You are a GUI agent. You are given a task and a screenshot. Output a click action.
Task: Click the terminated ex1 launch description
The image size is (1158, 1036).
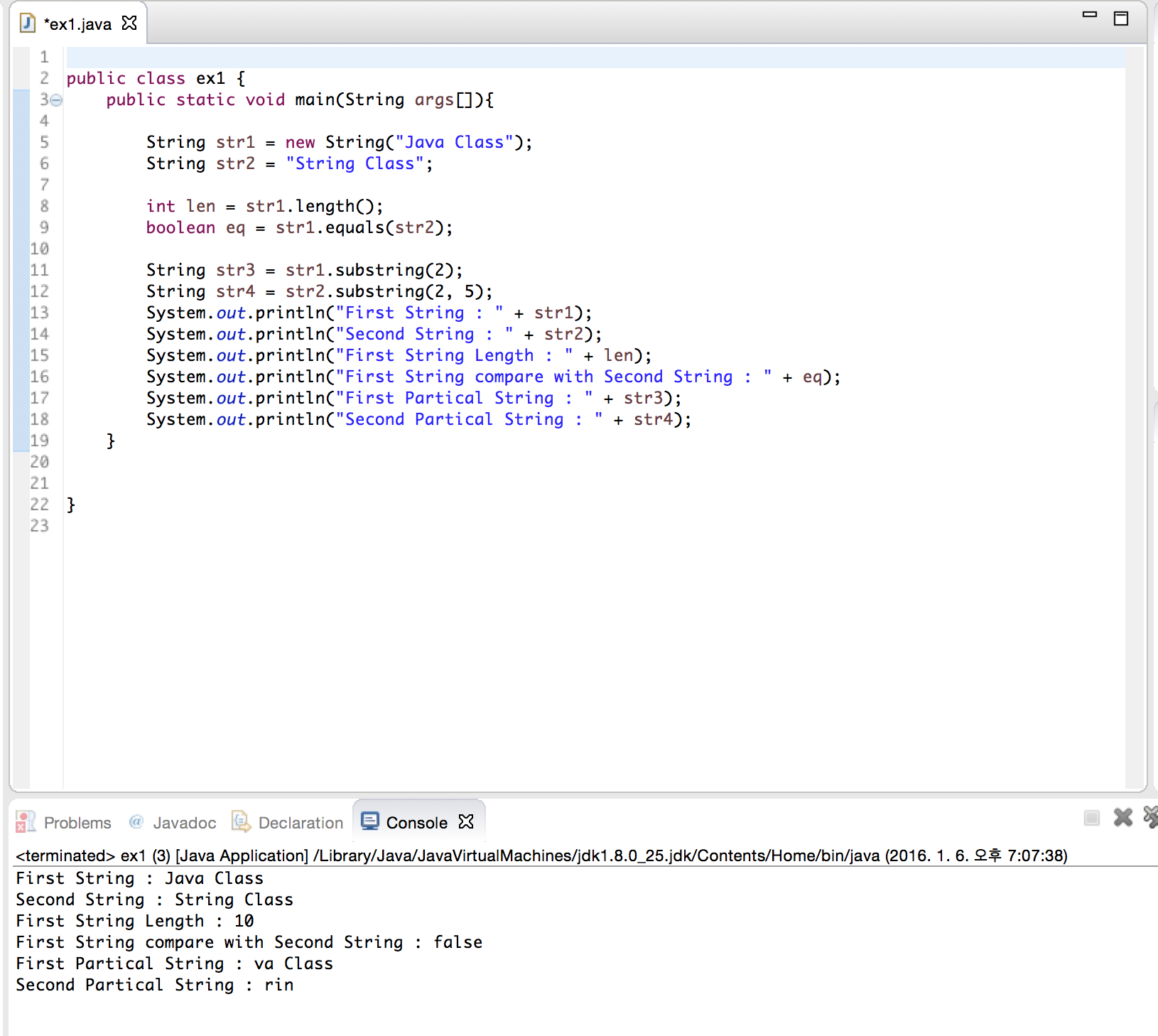[541, 856]
